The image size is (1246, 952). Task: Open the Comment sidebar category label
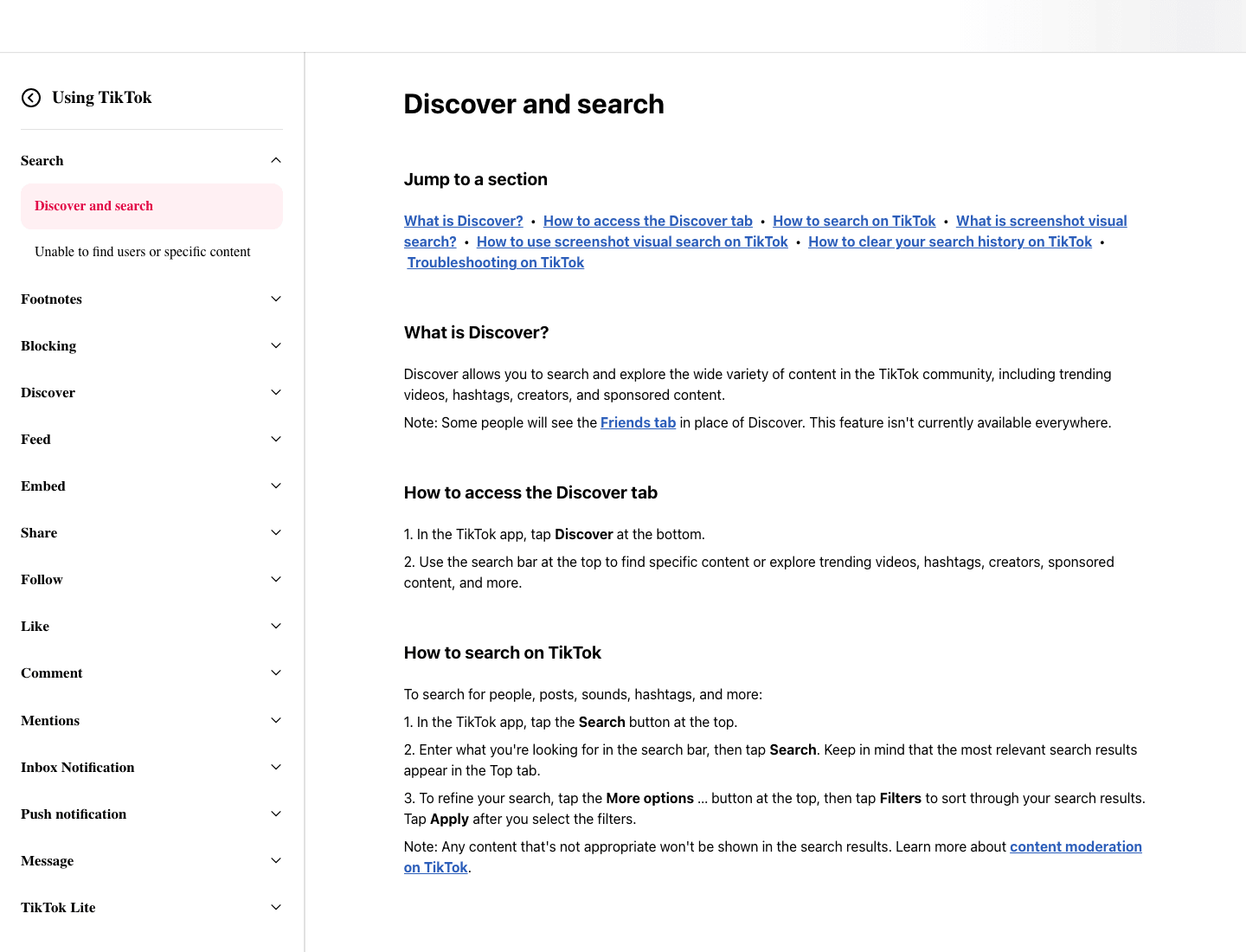[x=52, y=673]
